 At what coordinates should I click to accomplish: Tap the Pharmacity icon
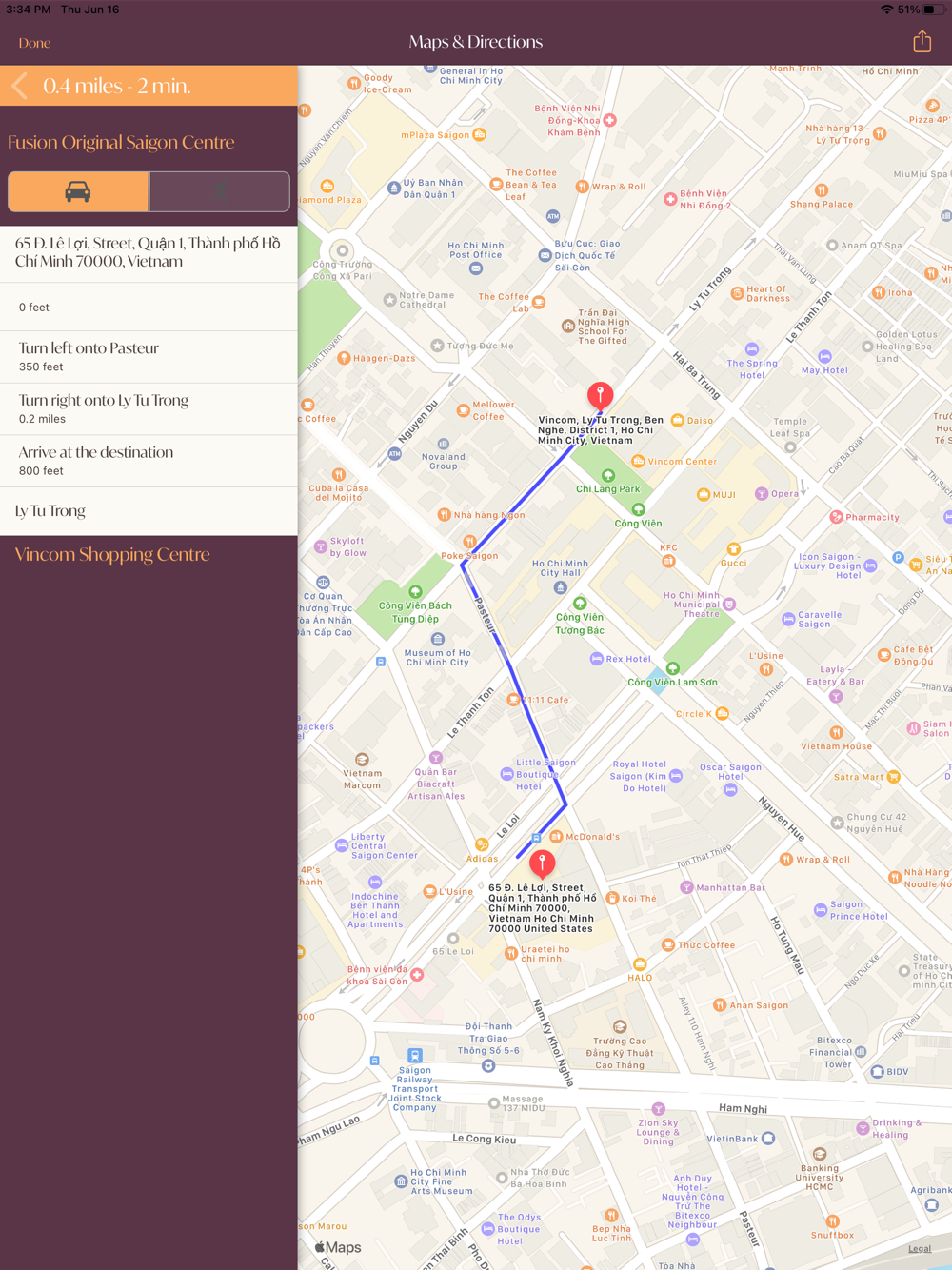pyautogui.click(x=836, y=517)
